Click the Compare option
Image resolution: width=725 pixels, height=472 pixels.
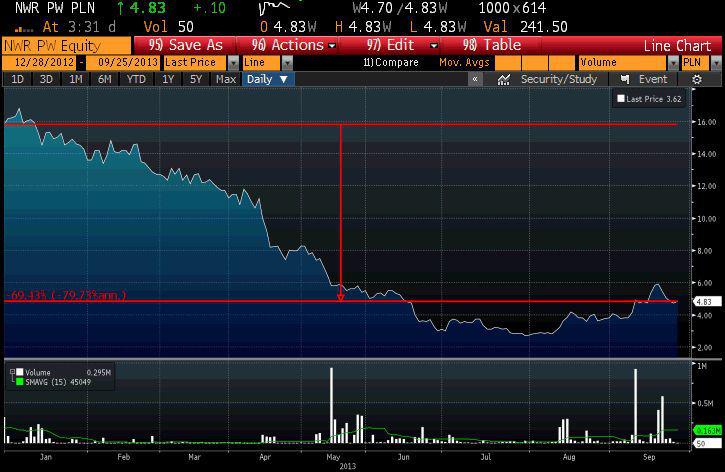390,62
